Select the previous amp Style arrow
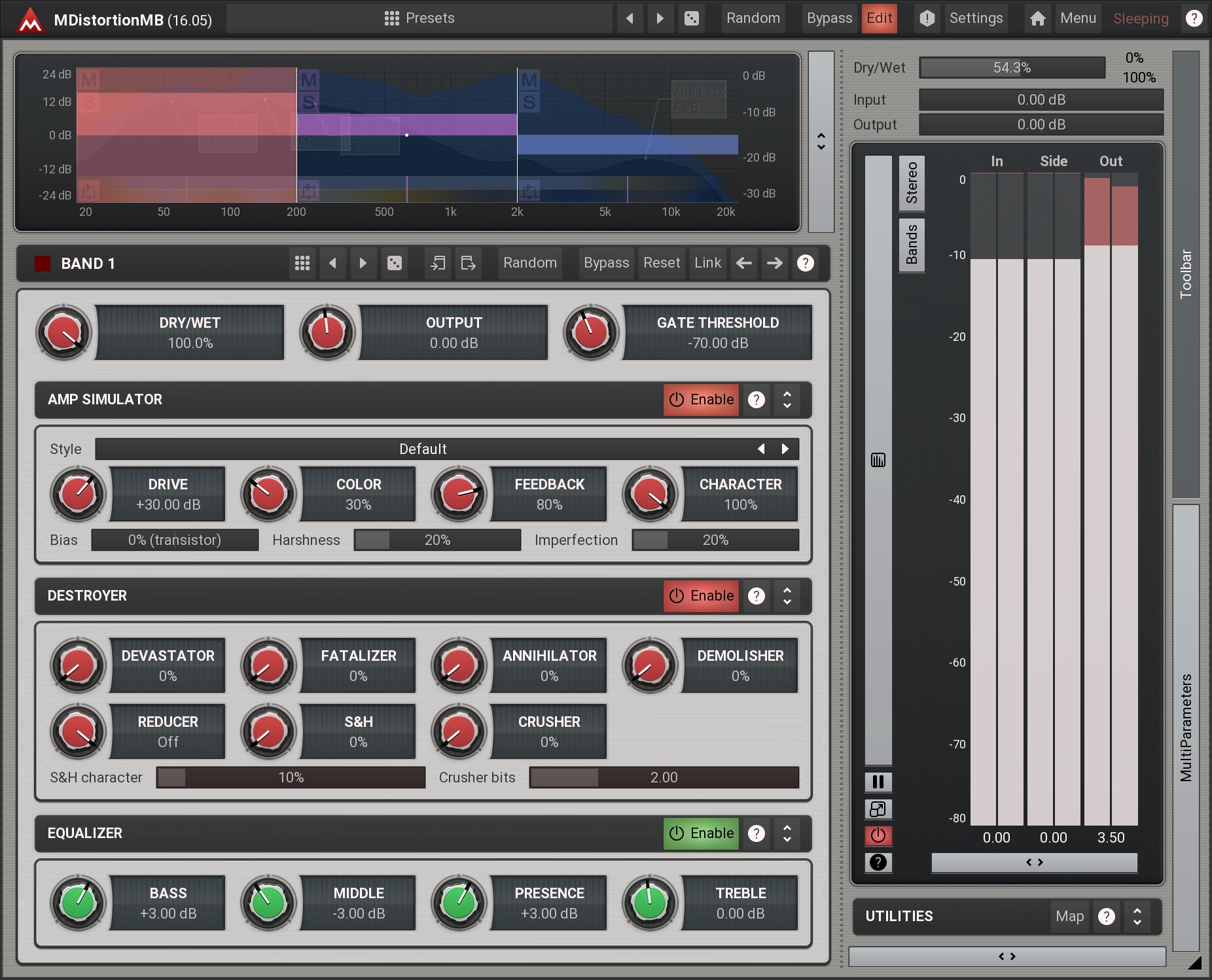The width and height of the screenshot is (1212, 980). pyautogui.click(x=761, y=449)
